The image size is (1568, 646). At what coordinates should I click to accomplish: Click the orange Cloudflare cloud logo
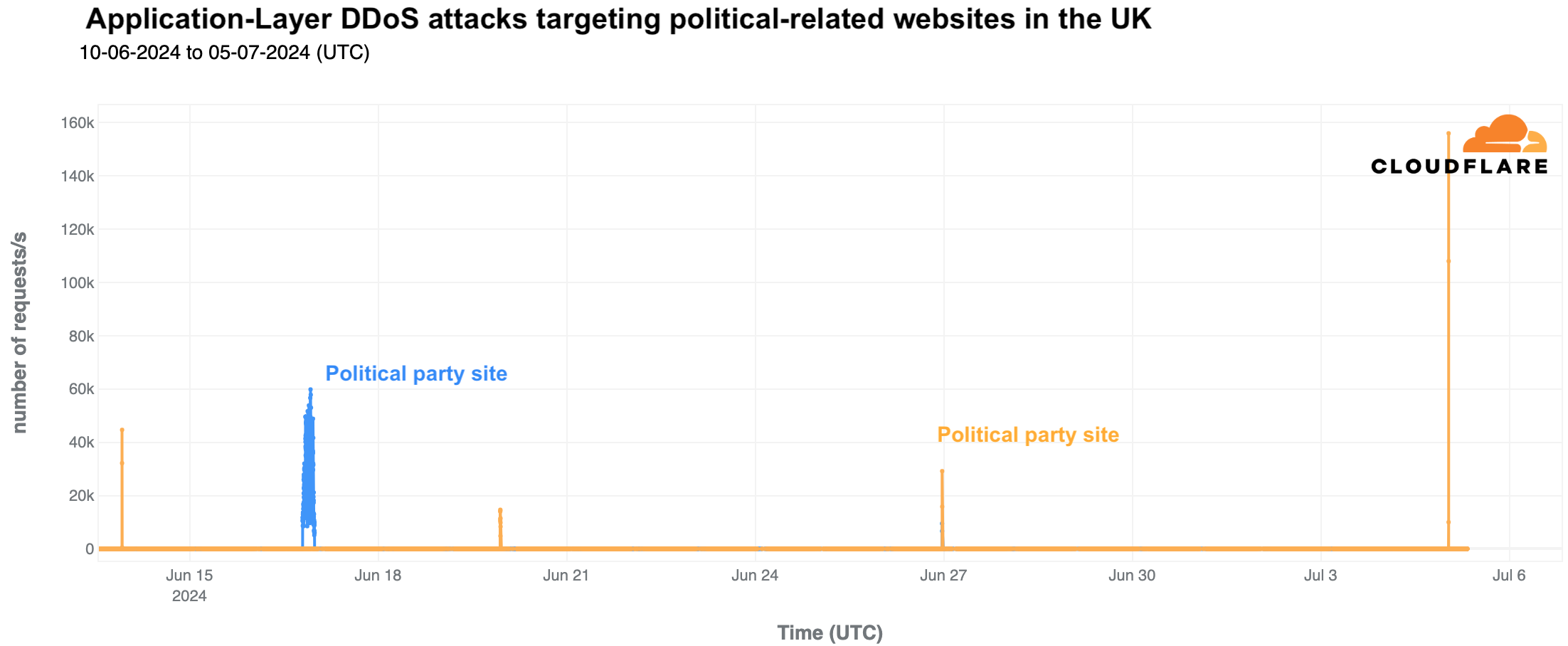click(x=1504, y=134)
